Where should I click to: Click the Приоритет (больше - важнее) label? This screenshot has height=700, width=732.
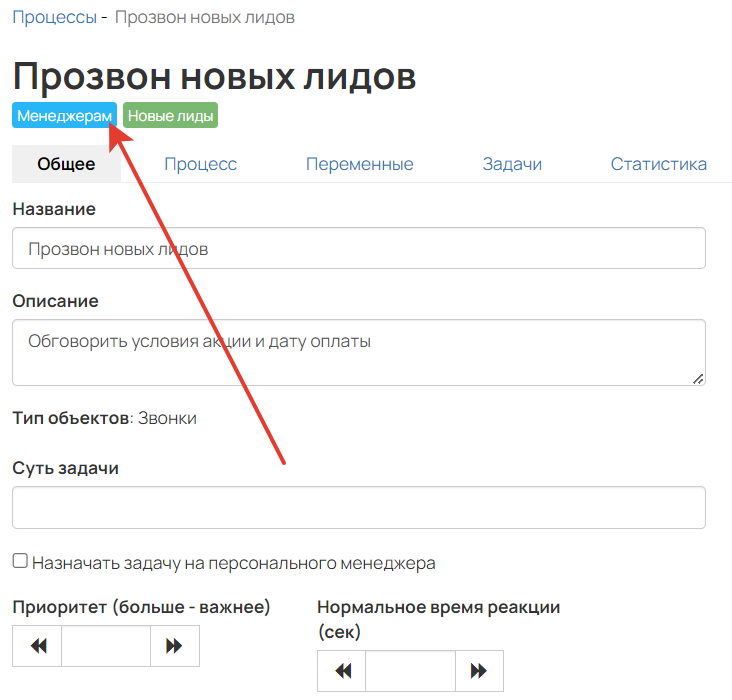[141, 607]
